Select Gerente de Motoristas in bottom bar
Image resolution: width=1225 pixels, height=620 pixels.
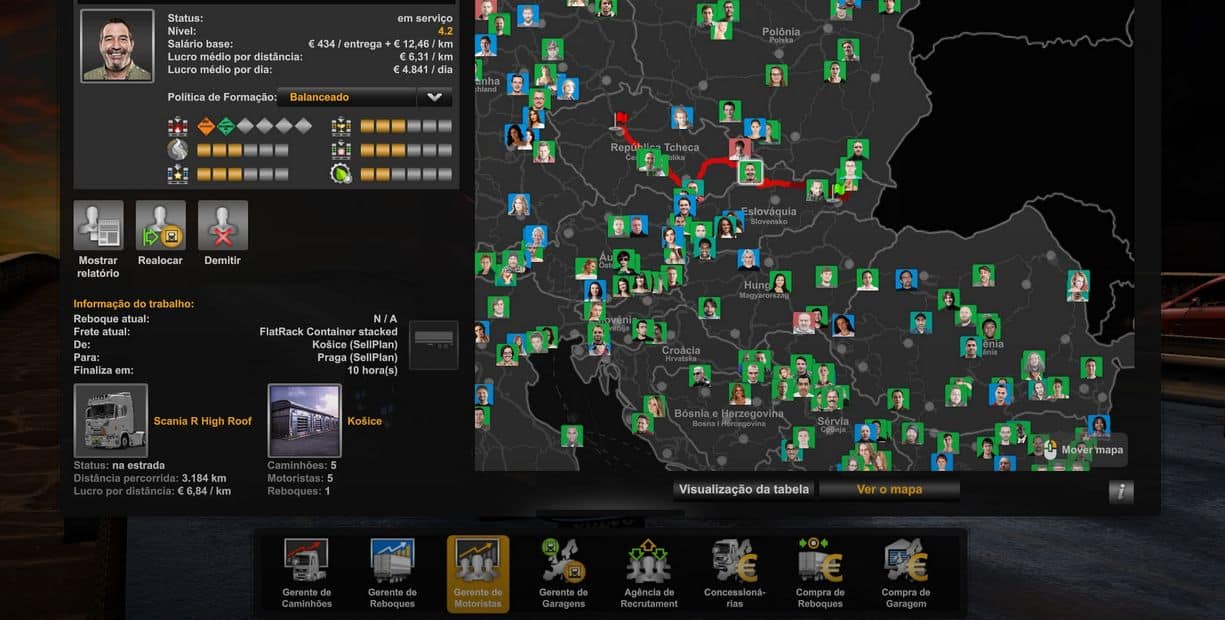pyautogui.click(x=477, y=573)
